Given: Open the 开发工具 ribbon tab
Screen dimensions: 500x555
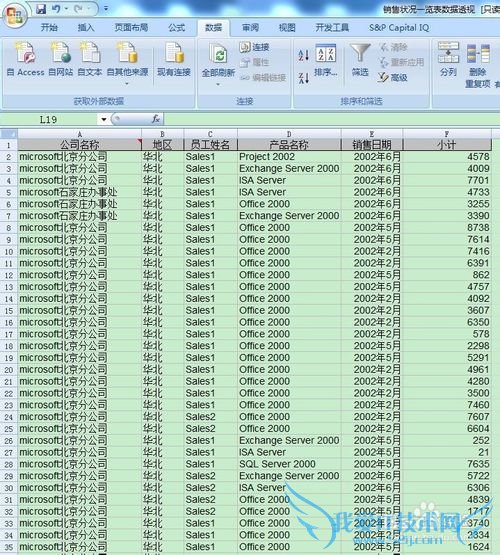Looking at the screenshot, I should pos(332,28).
